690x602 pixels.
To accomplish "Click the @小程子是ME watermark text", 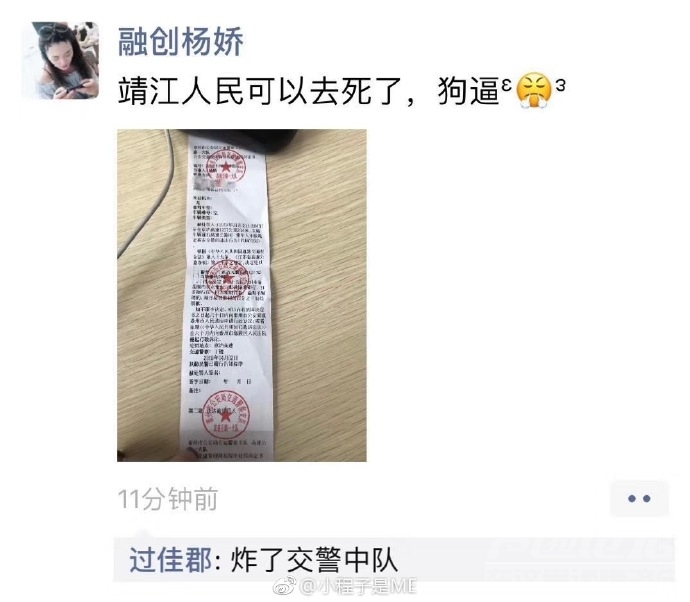I will click(358, 586).
